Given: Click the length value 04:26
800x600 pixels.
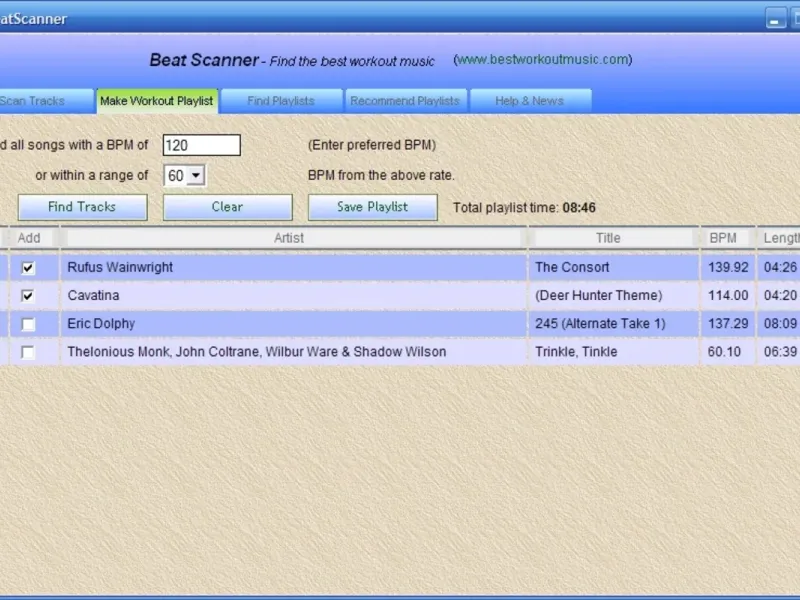Looking at the screenshot, I should (780, 267).
